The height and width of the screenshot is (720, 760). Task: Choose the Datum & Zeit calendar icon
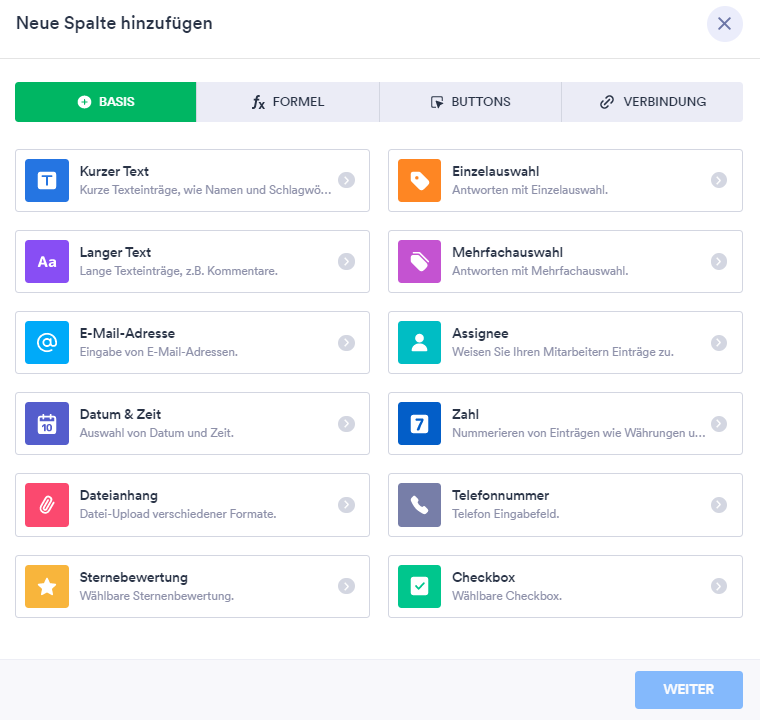tap(47, 424)
